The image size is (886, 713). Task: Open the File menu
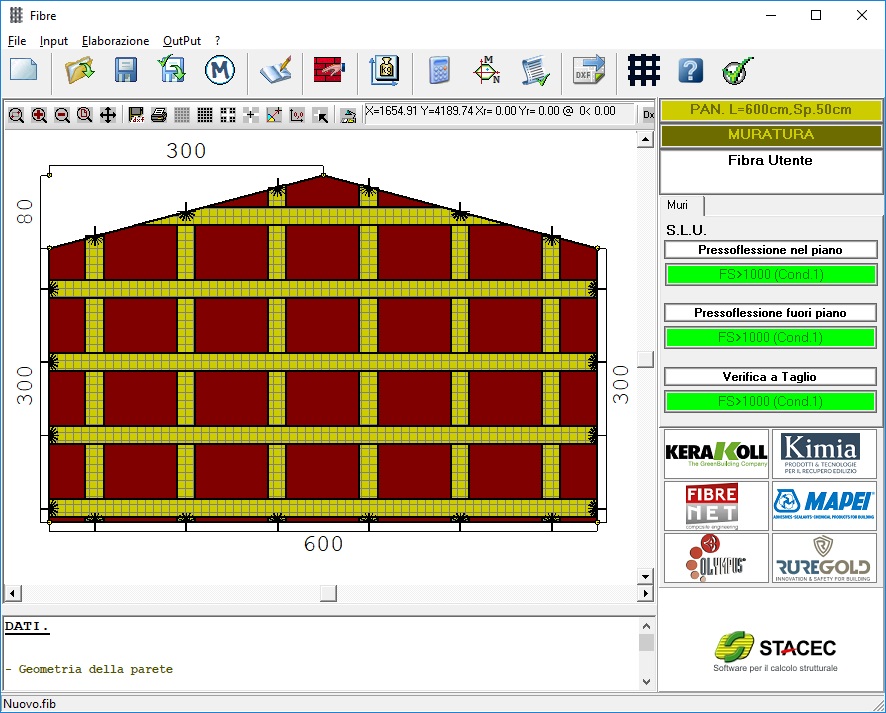tap(17, 41)
